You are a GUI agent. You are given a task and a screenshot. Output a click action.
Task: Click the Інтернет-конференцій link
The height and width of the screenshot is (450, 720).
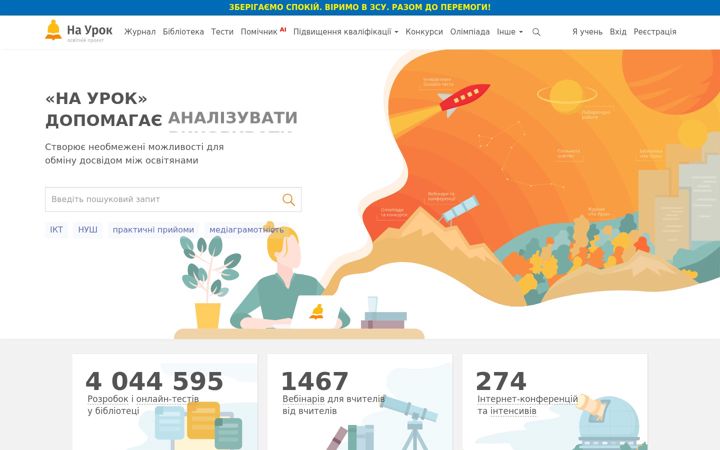[527, 399]
